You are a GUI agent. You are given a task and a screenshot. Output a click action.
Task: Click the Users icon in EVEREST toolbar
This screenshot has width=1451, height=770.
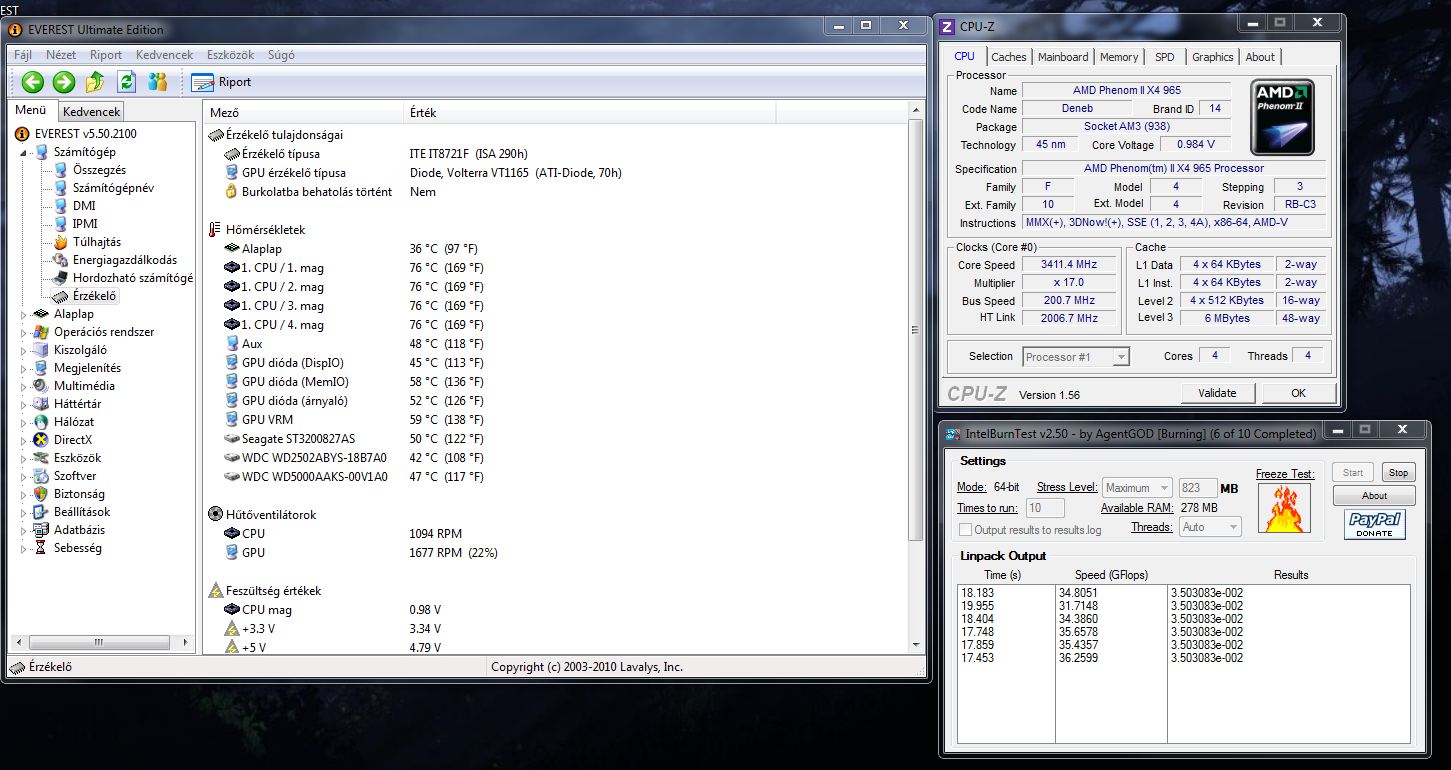click(x=158, y=82)
